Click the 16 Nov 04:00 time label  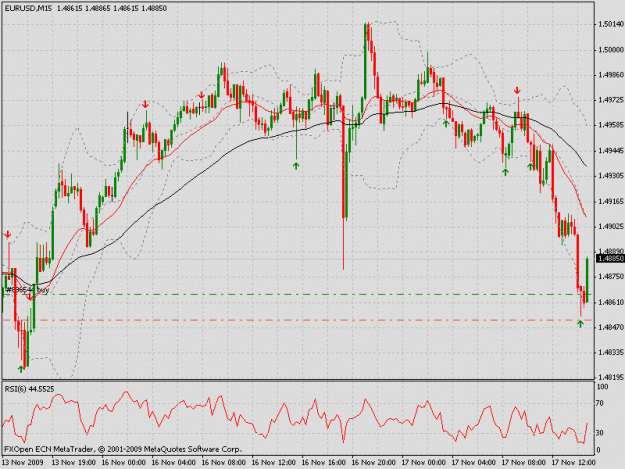[x=174, y=463]
